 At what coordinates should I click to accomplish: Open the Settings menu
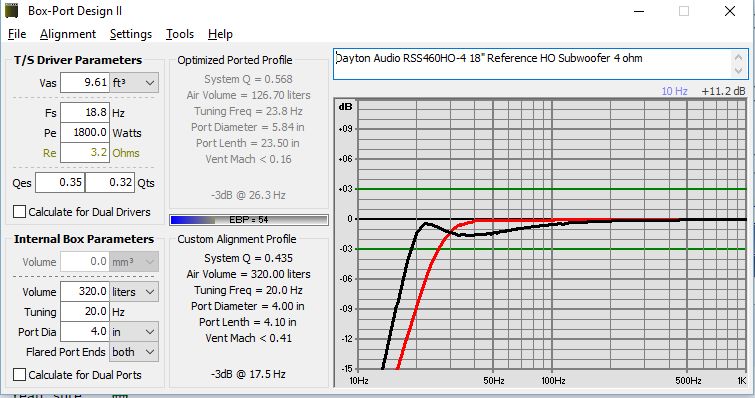[130, 34]
